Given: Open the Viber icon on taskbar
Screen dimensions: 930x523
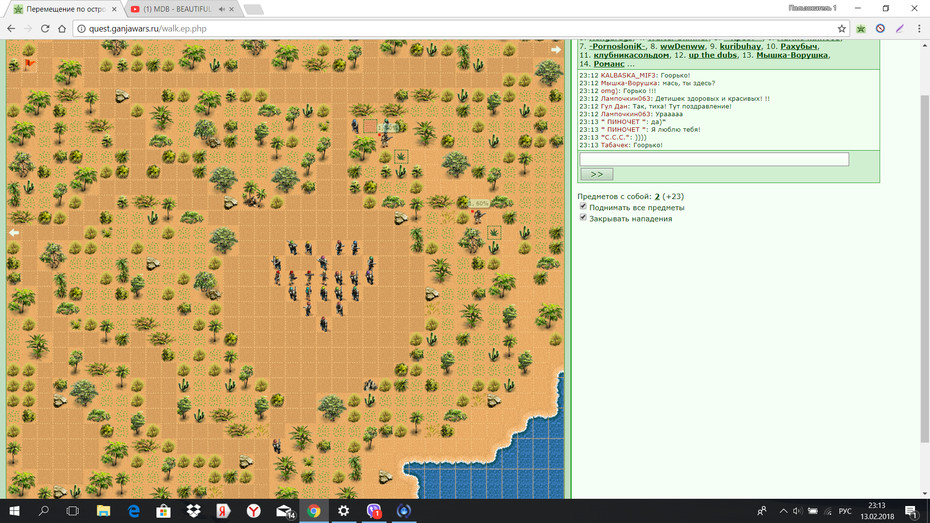Looking at the screenshot, I should (x=374, y=511).
